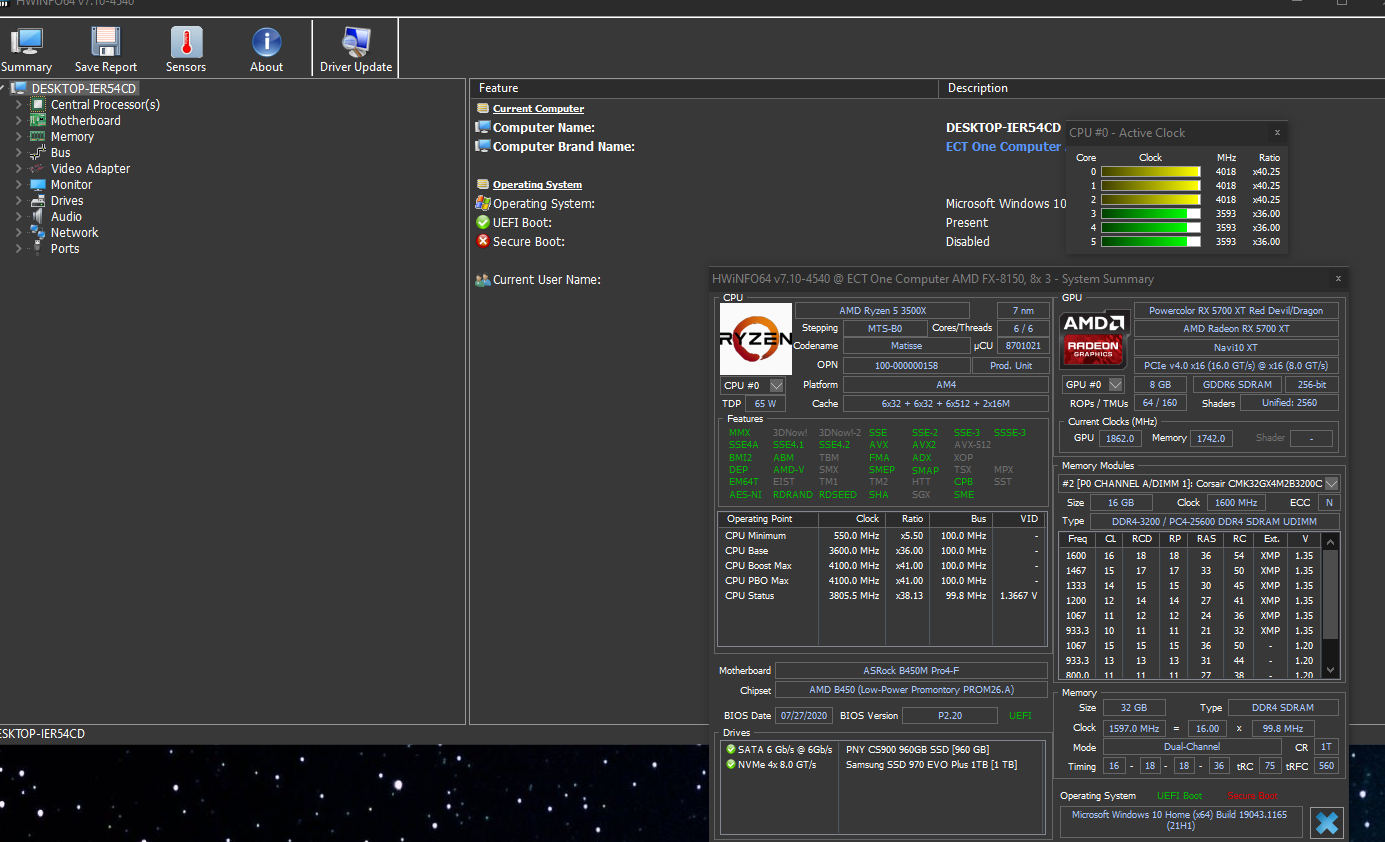
Task: Expand the Drives tree node
Action: (18, 200)
